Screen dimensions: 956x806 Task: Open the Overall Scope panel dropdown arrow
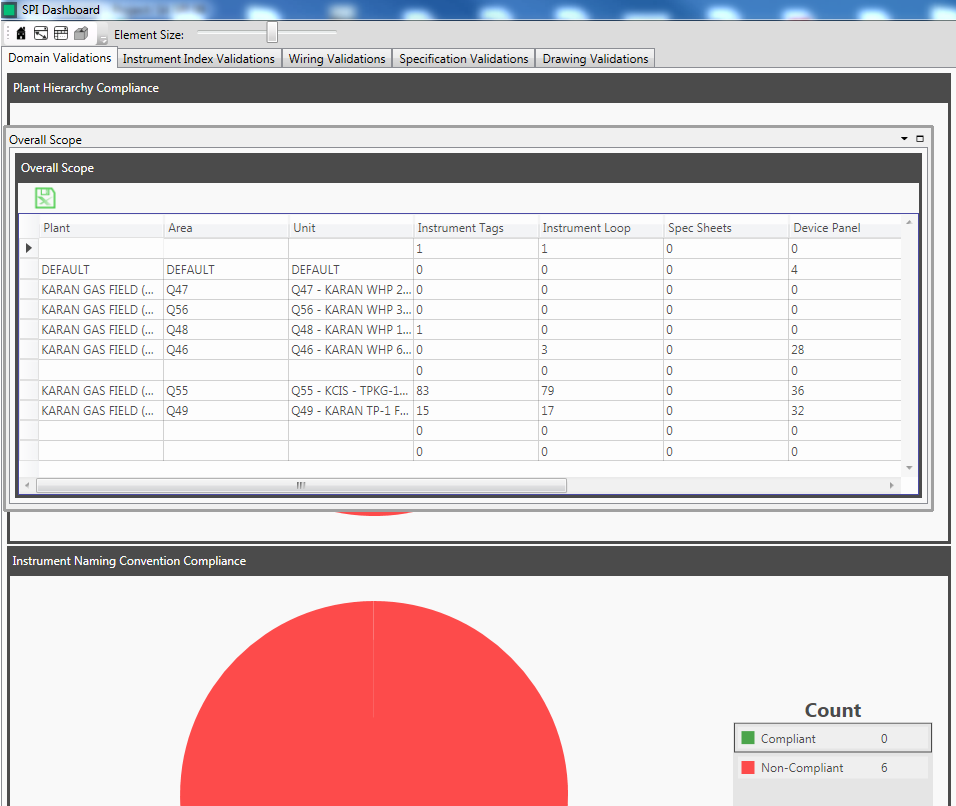[x=905, y=139]
